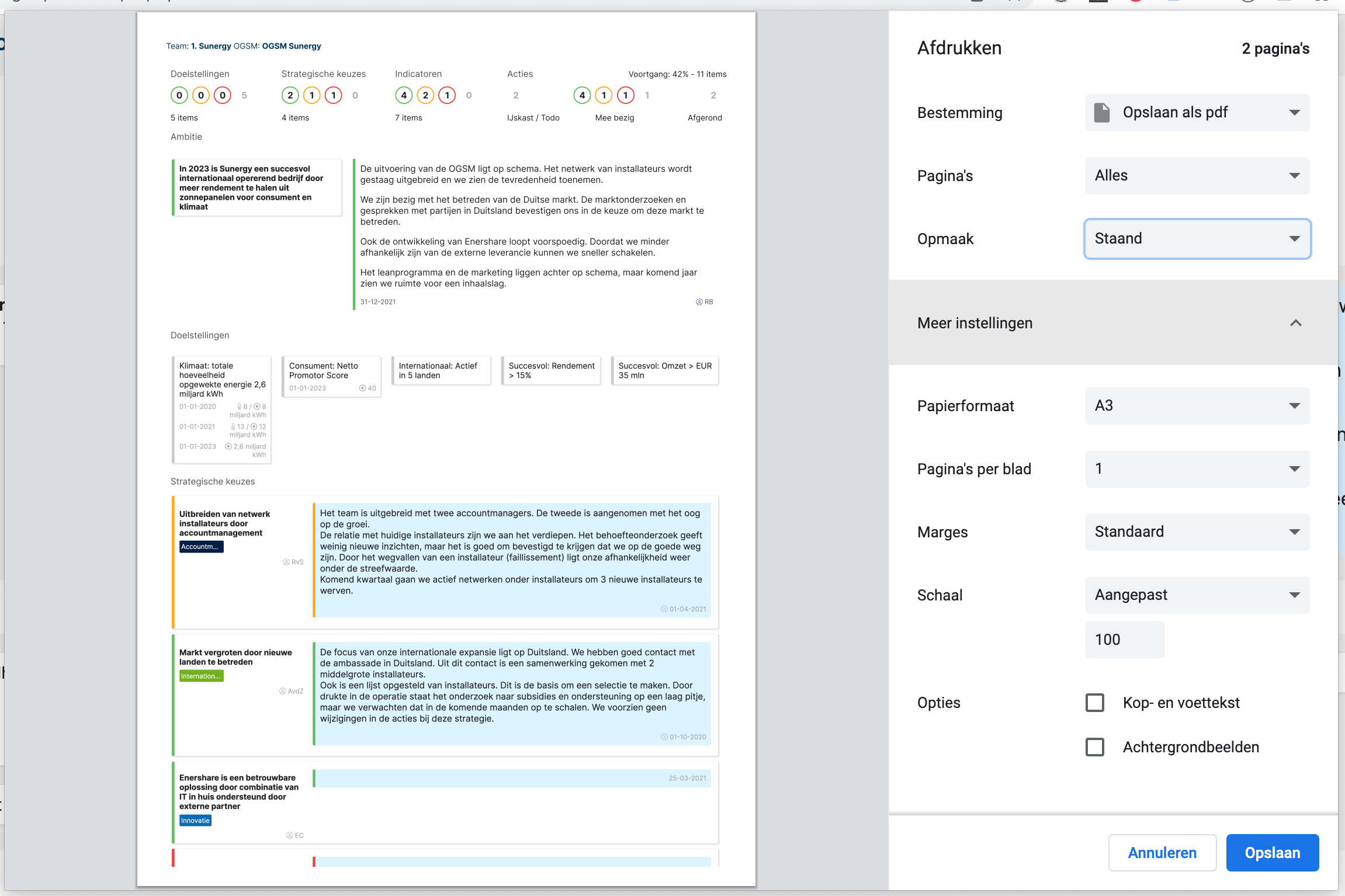Open the Schaal dropdown showing Aangepast

point(1197,595)
